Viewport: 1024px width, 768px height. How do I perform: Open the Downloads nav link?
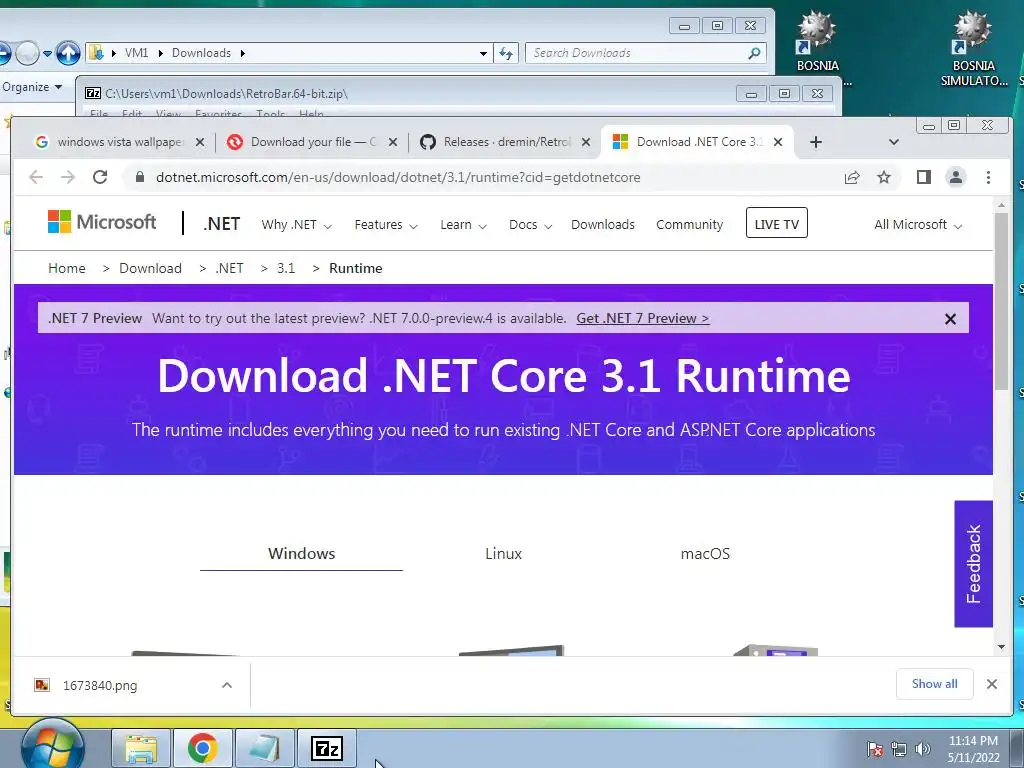click(603, 225)
